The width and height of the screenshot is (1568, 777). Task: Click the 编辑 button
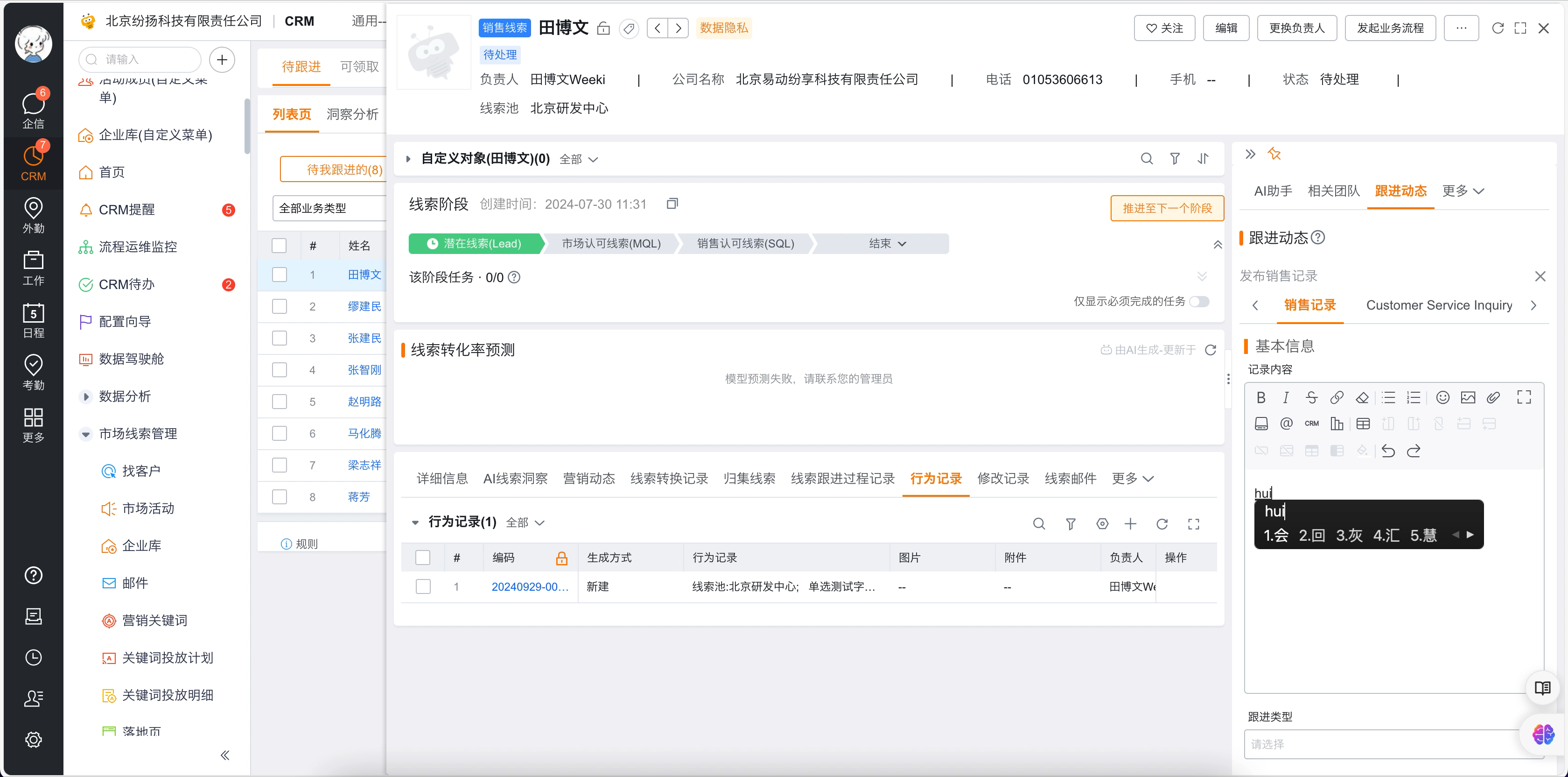pyautogui.click(x=1225, y=28)
